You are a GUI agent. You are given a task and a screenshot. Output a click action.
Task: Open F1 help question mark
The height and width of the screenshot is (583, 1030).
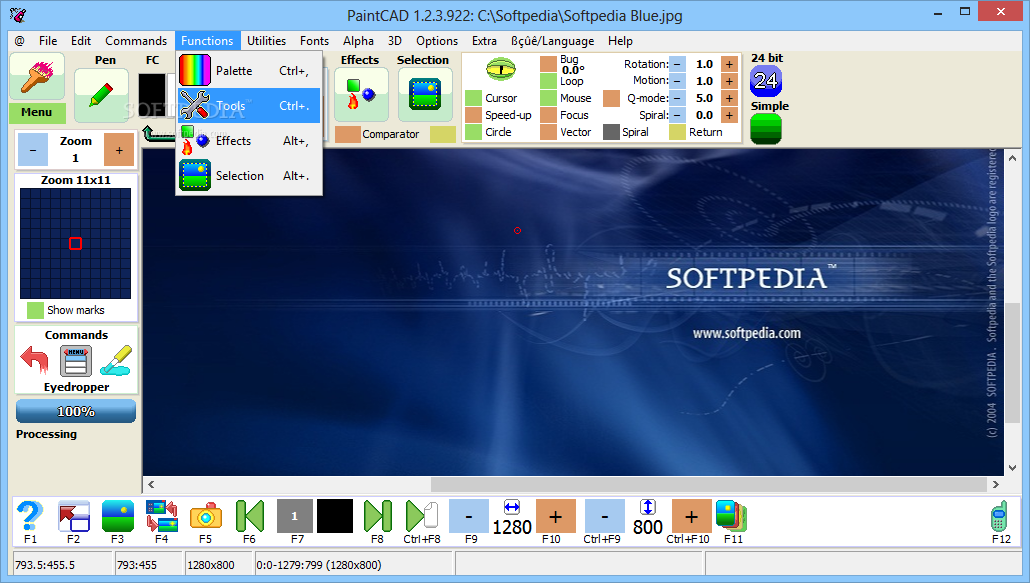[x=30, y=516]
